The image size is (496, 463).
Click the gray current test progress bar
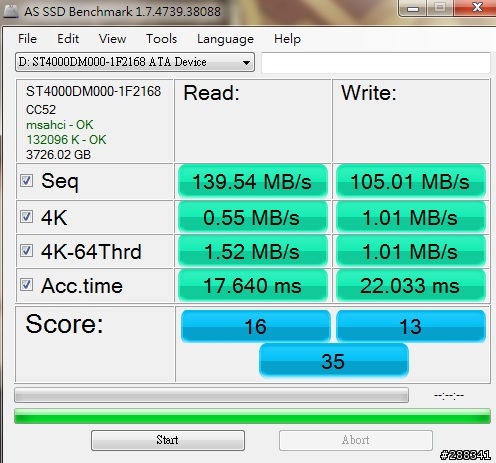(x=211, y=395)
